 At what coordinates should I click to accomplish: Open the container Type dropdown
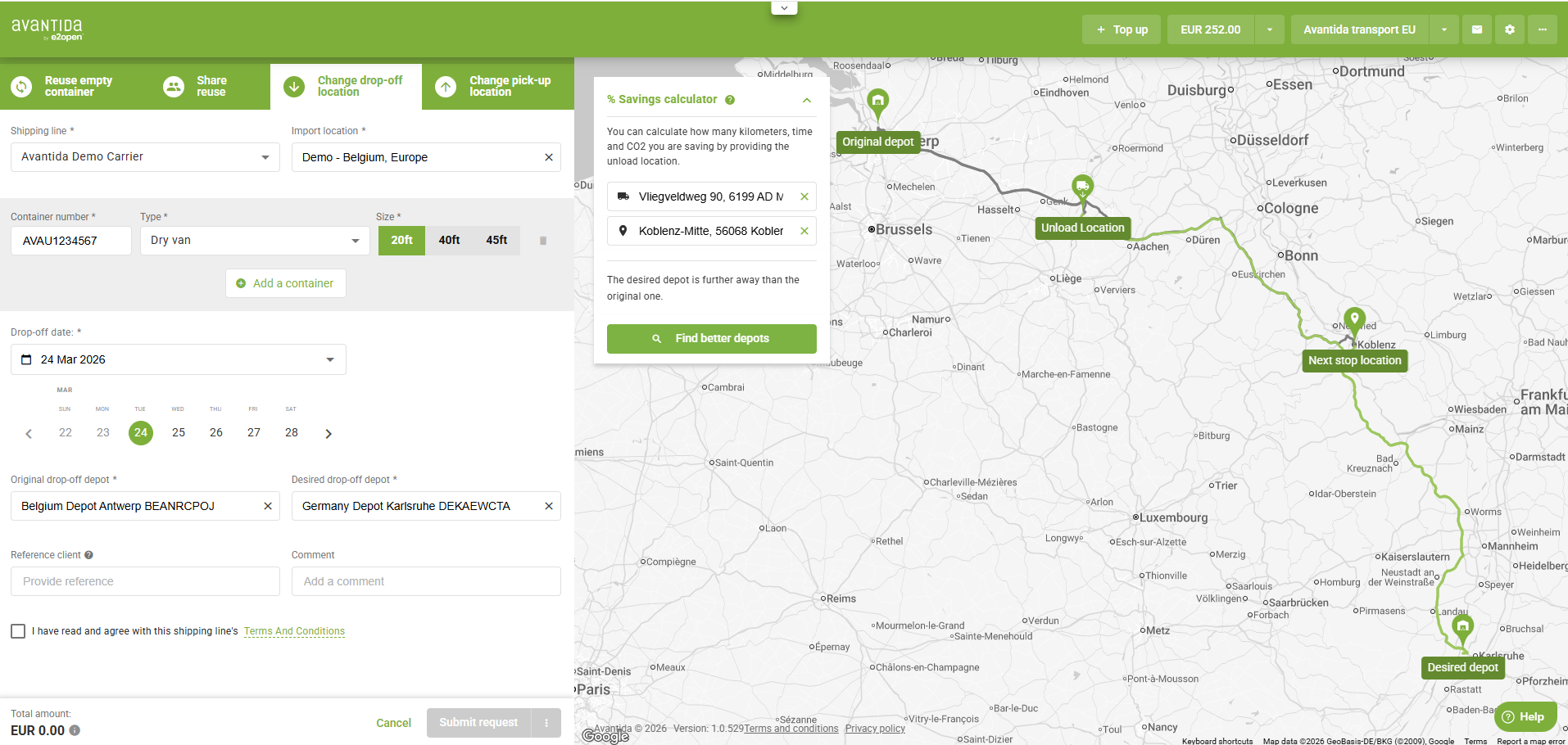(x=255, y=241)
